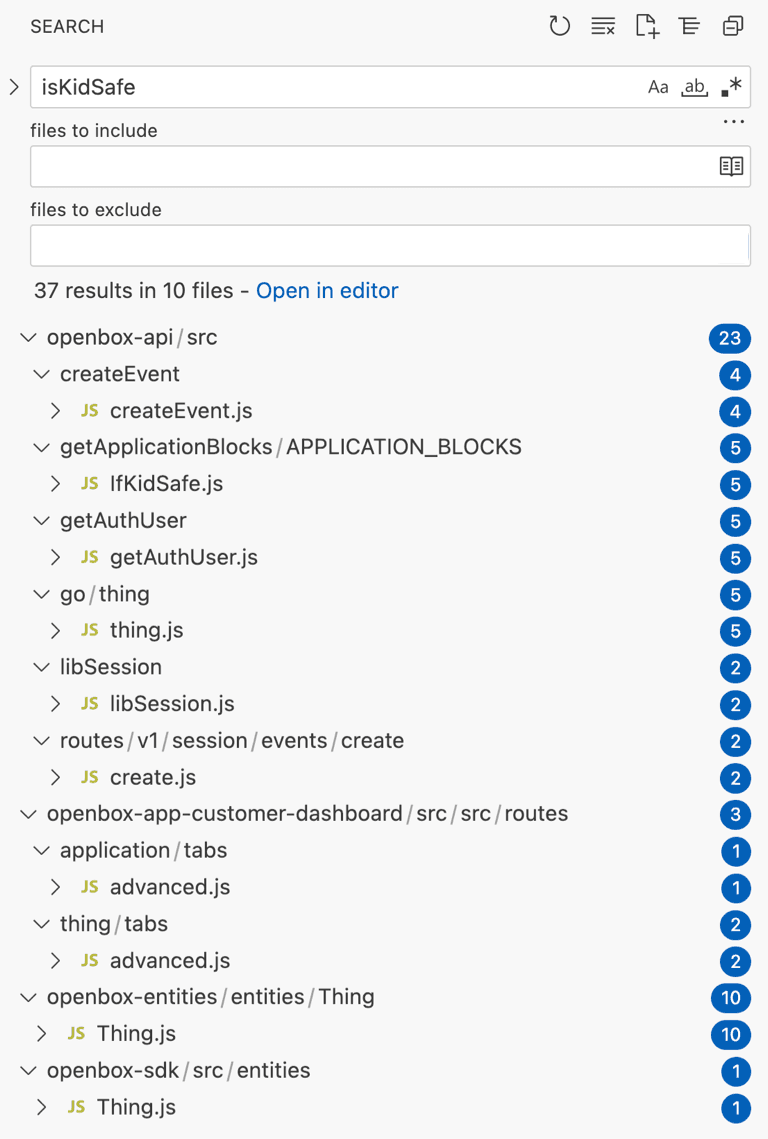
Task: Expand the replace input field
Action: click(x=13, y=87)
